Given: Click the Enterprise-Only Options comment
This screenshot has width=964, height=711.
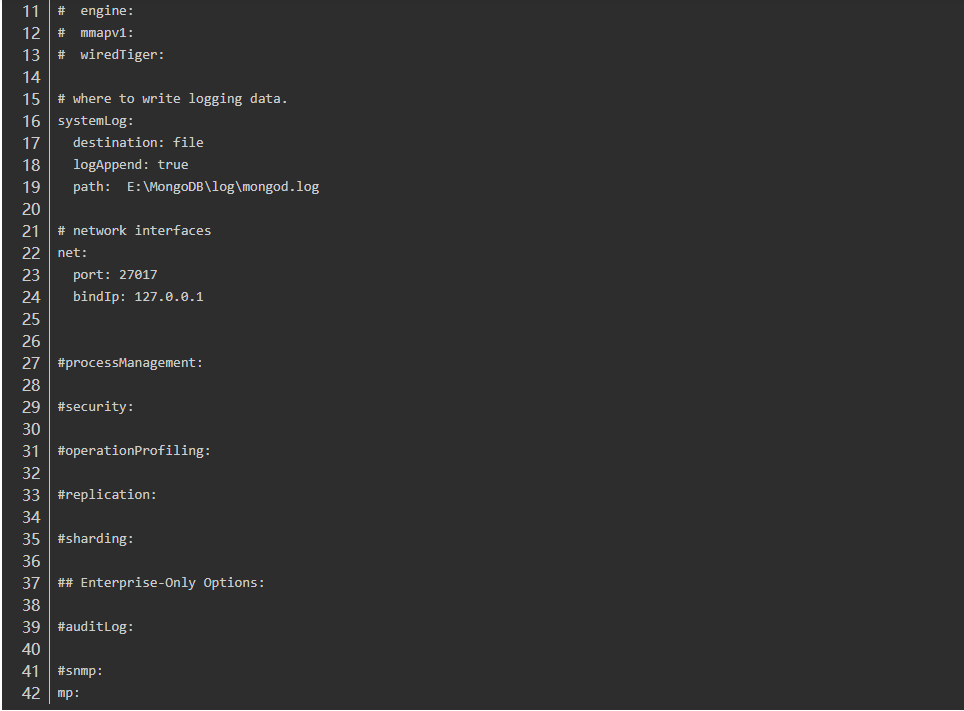Looking at the screenshot, I should [161, 583].
